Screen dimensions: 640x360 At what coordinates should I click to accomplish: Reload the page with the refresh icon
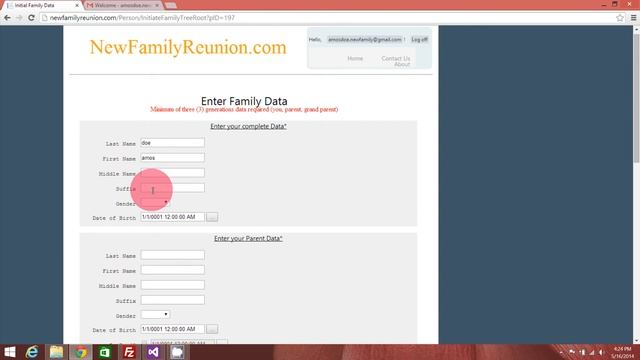click(x=31, y=18)
